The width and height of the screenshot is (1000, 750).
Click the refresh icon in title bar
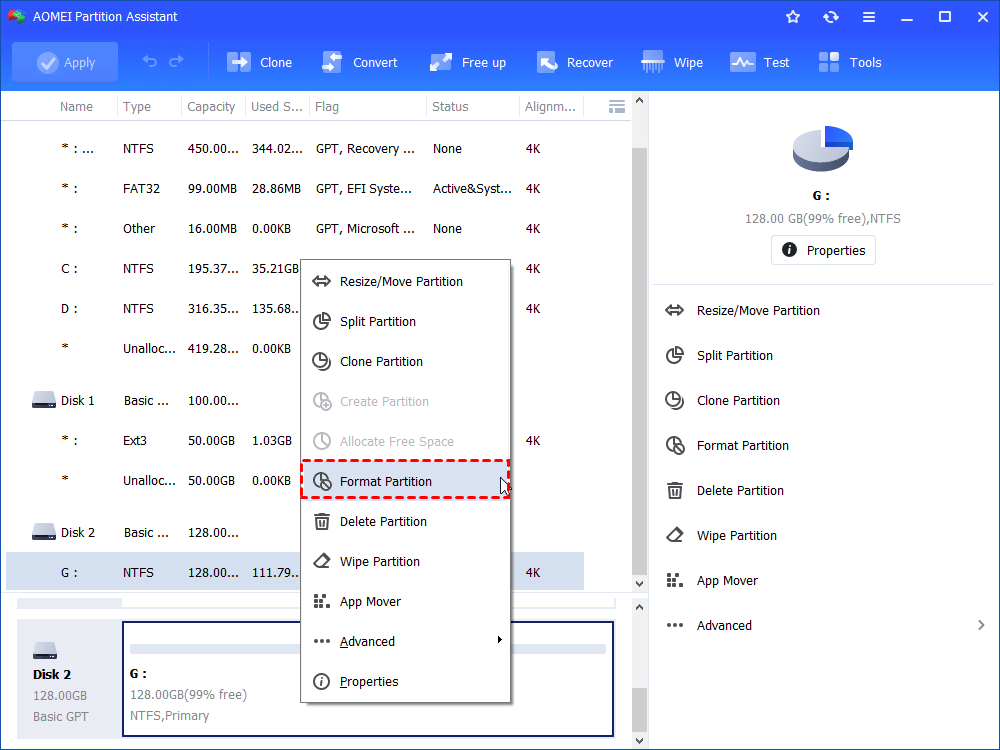pyautogui.click(x=830, y=17)
